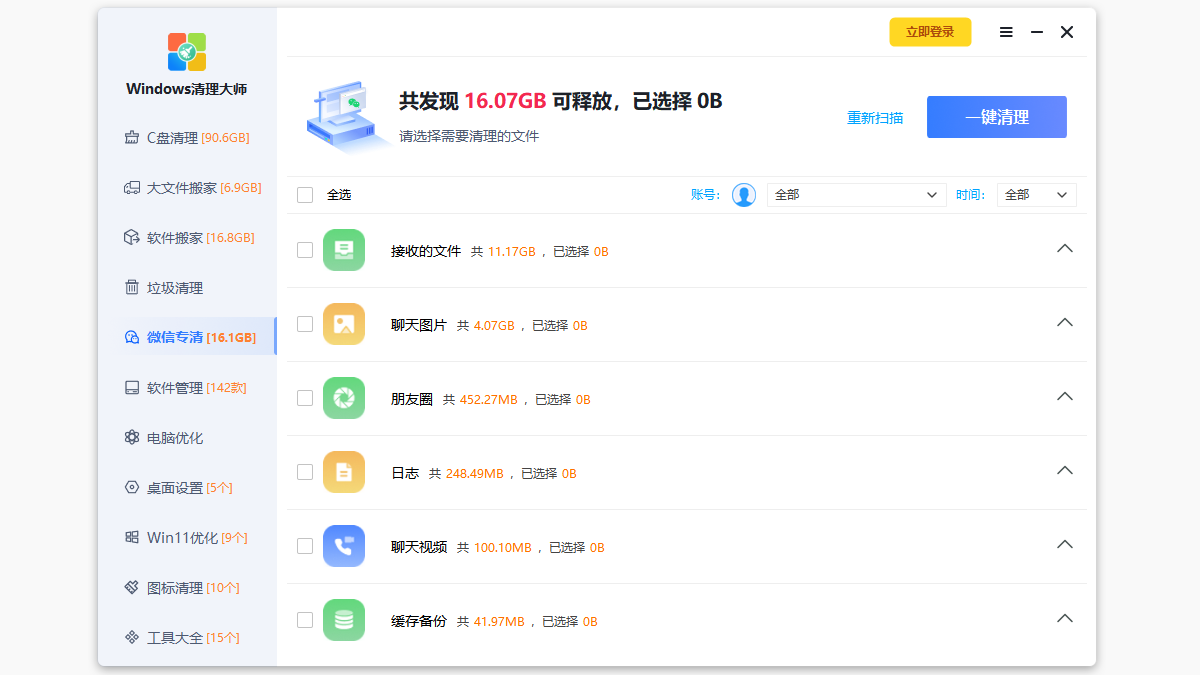This screenshot has width=1200, height=675.
Task: Click 请选择需要清理的文件 hint text
Action: click(469, 136)
